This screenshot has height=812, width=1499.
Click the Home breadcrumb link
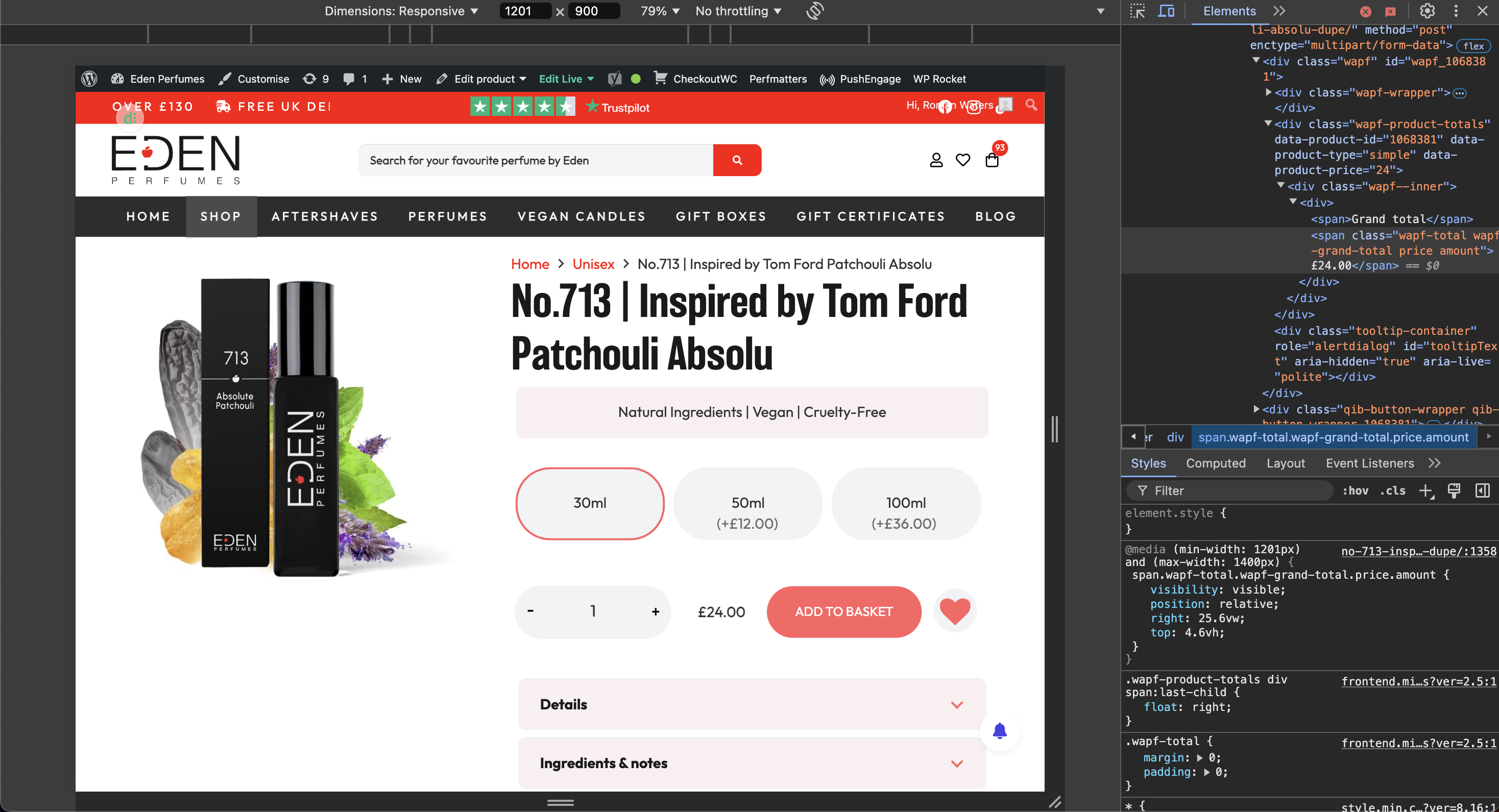pos(530,264)
